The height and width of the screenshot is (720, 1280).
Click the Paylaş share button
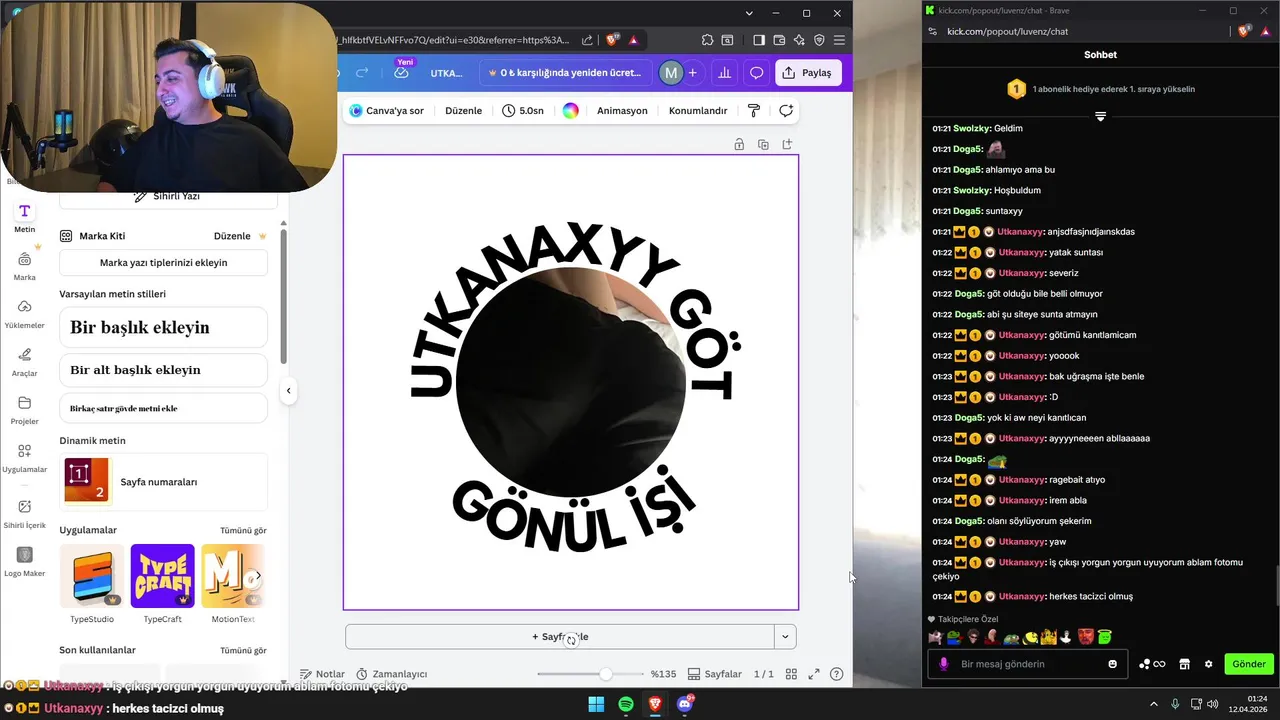point(808,73)
